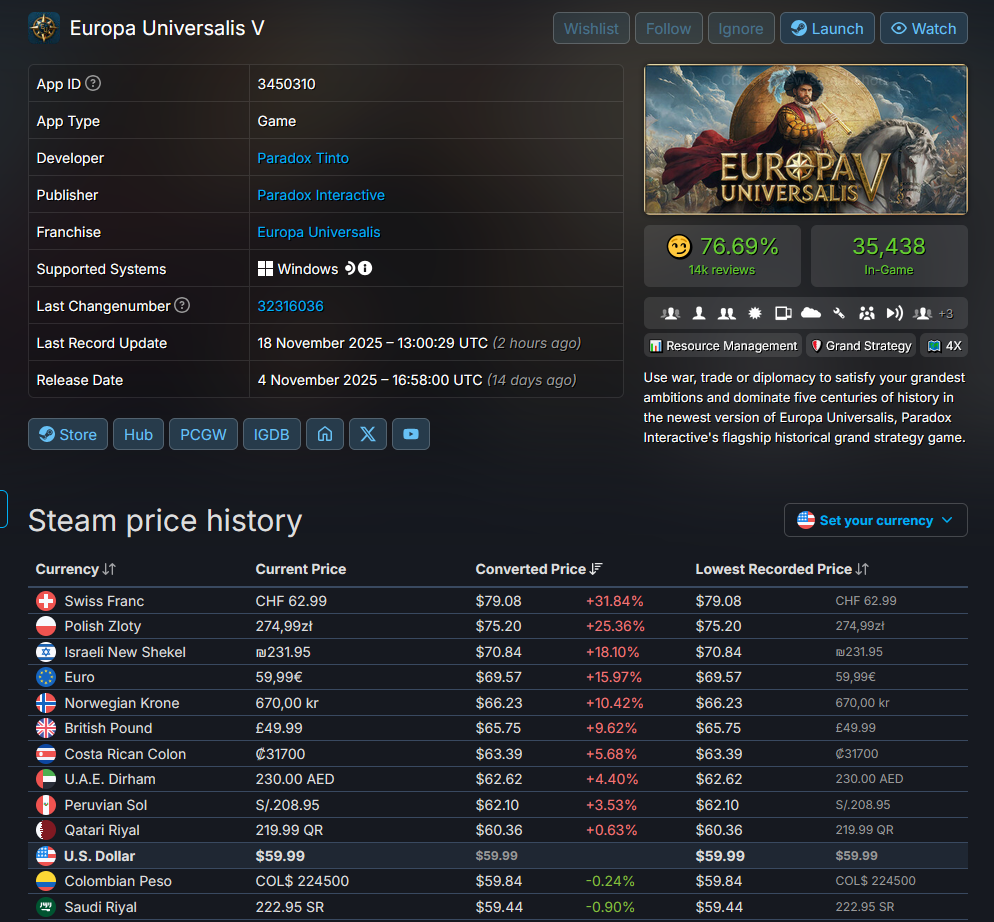Open the X (Twitter) profile link

[x=368, y=434]
